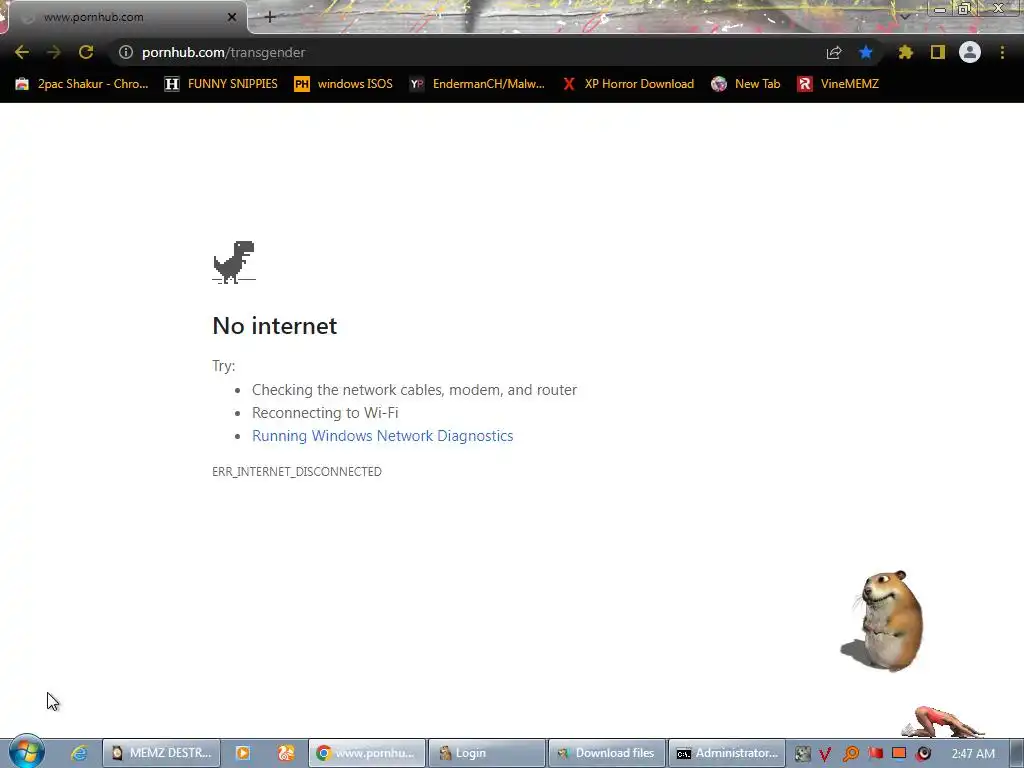
Task: Toggle the Chrome side panel icon
Action: (x=938, y=52)
